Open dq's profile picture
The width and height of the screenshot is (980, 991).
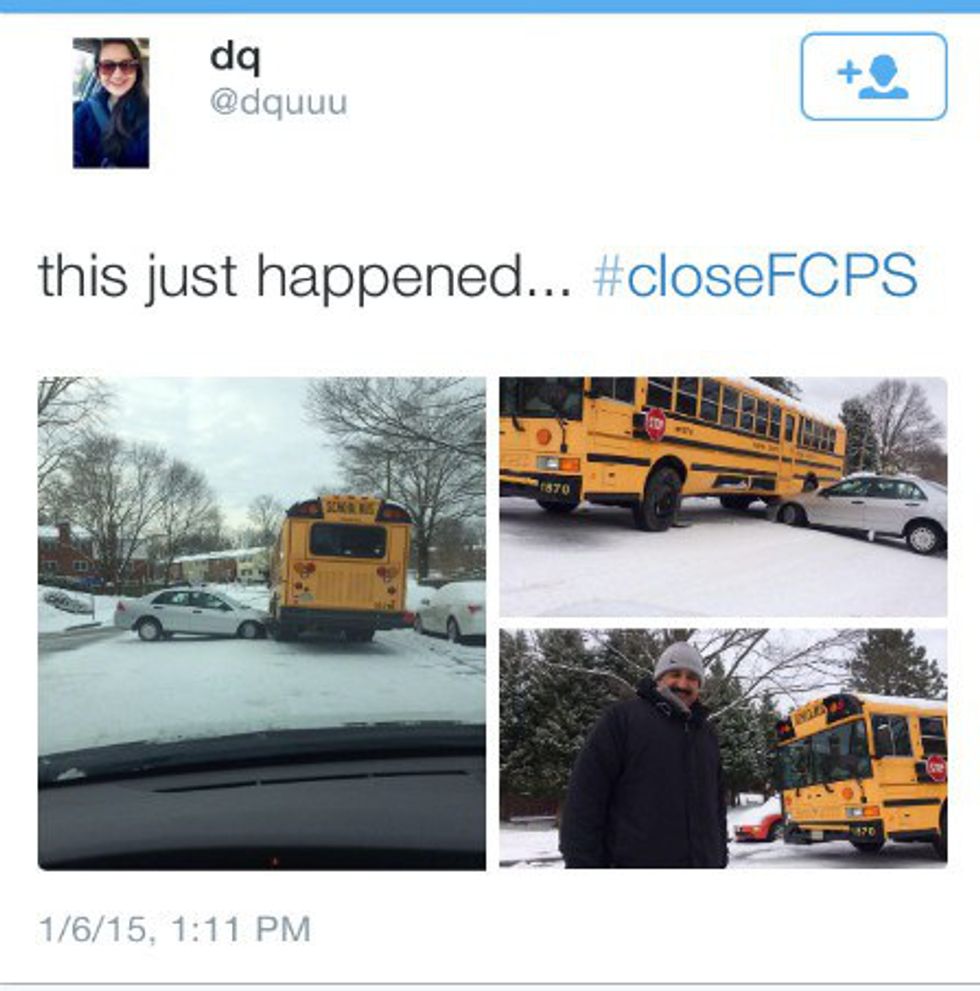111,103
